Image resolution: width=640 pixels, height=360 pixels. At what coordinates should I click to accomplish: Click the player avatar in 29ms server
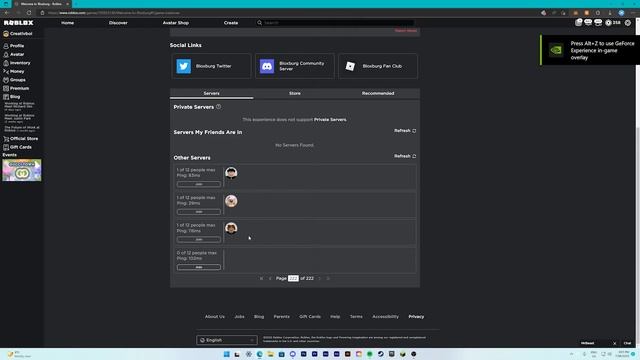click(x=231, y=201)
